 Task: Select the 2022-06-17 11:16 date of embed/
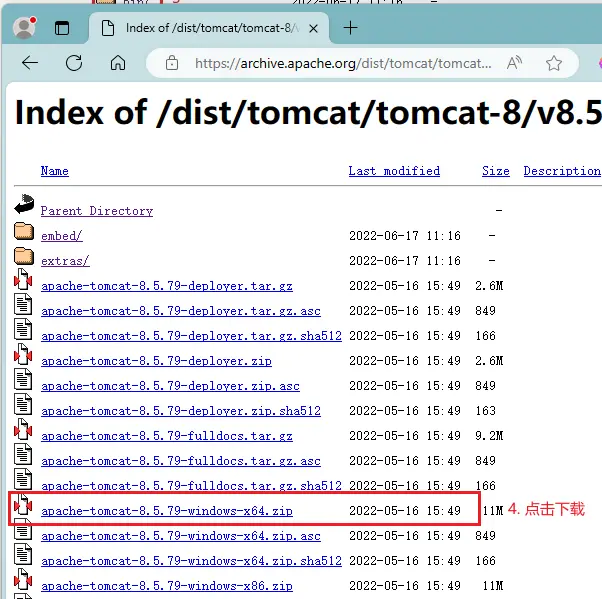(x=405, y=236)
